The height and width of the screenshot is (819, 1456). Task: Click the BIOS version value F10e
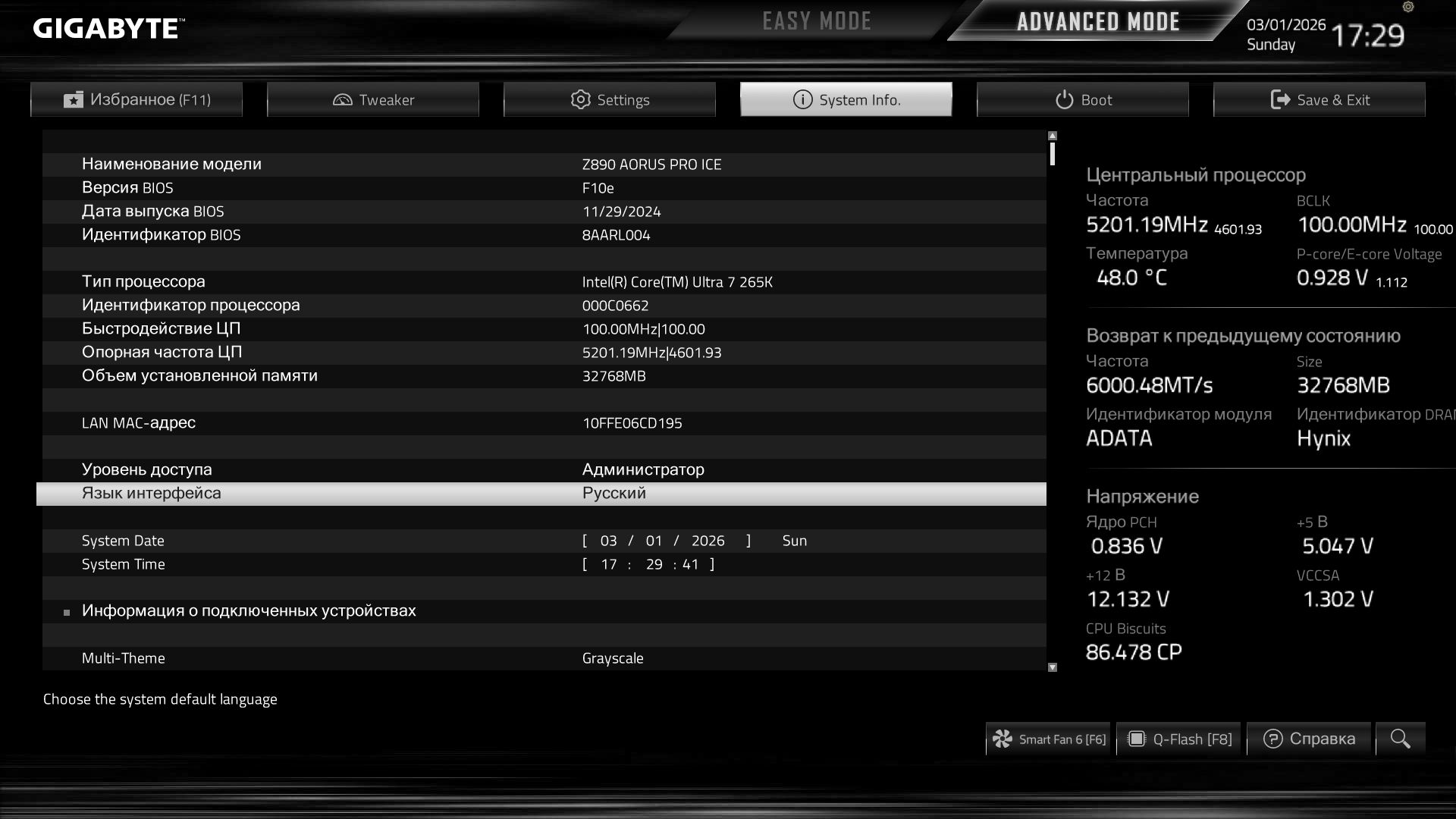598,188
